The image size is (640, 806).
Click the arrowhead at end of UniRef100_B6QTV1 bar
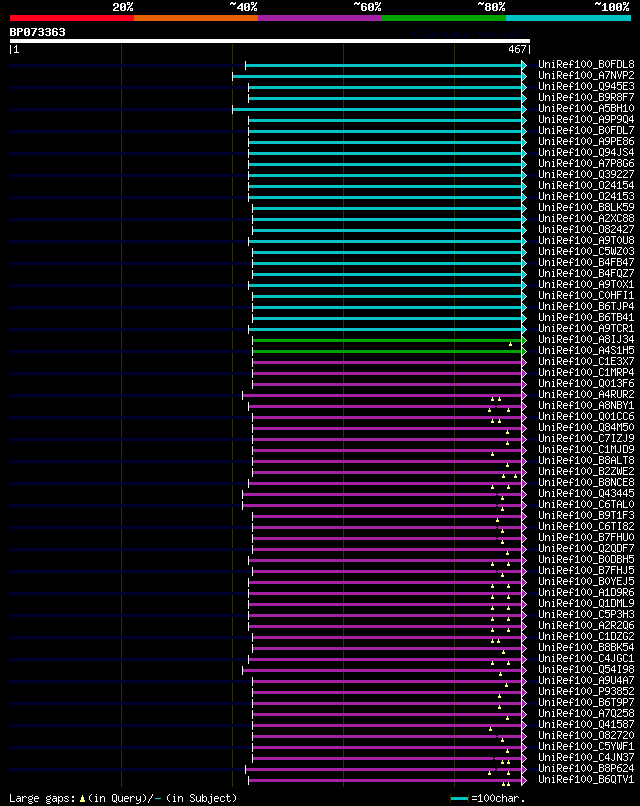(x=524, y=780)
